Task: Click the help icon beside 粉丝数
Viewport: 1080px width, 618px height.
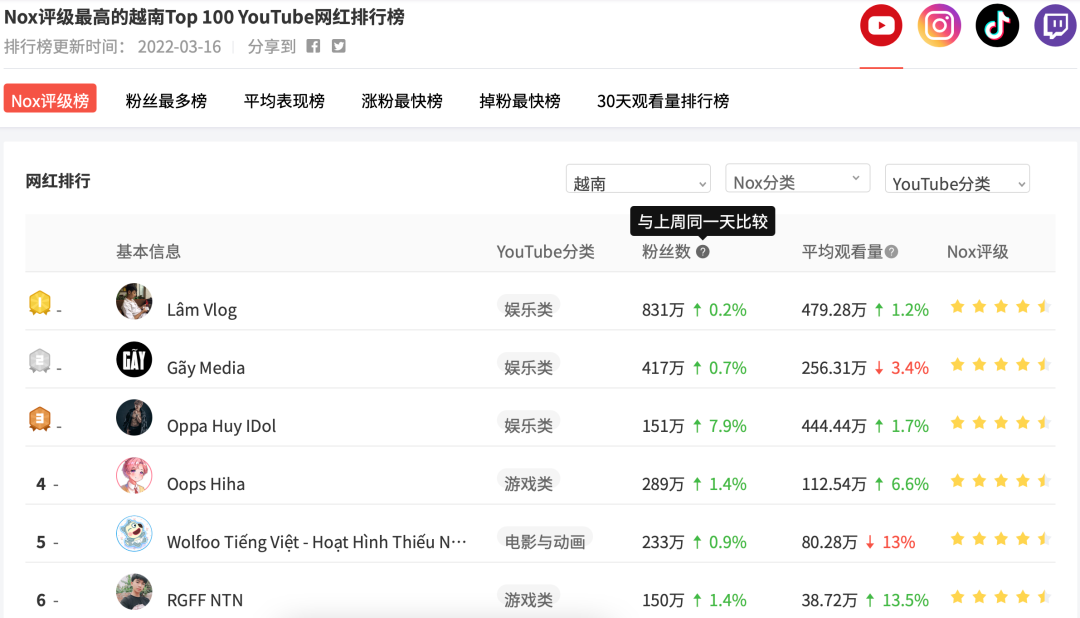Action: click(x=703, y=251)
